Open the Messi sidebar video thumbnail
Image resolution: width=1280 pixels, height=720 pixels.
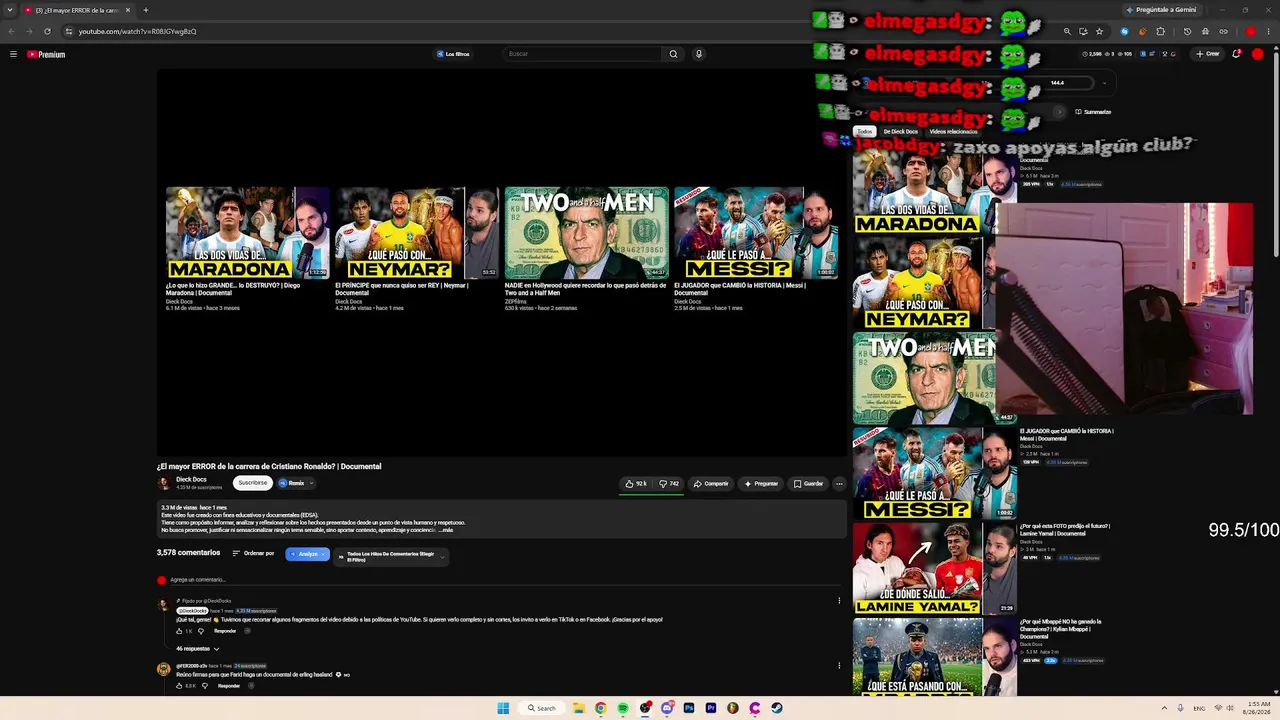(935, 473)
